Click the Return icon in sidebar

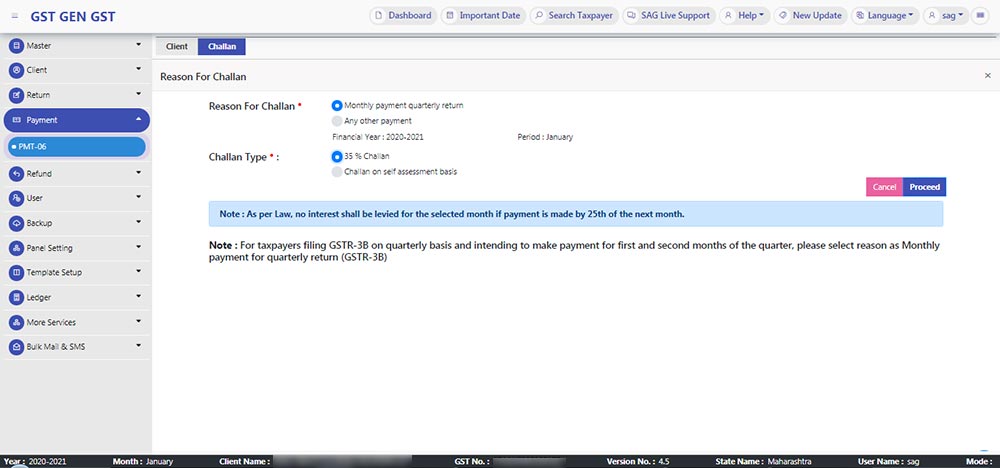16,95
